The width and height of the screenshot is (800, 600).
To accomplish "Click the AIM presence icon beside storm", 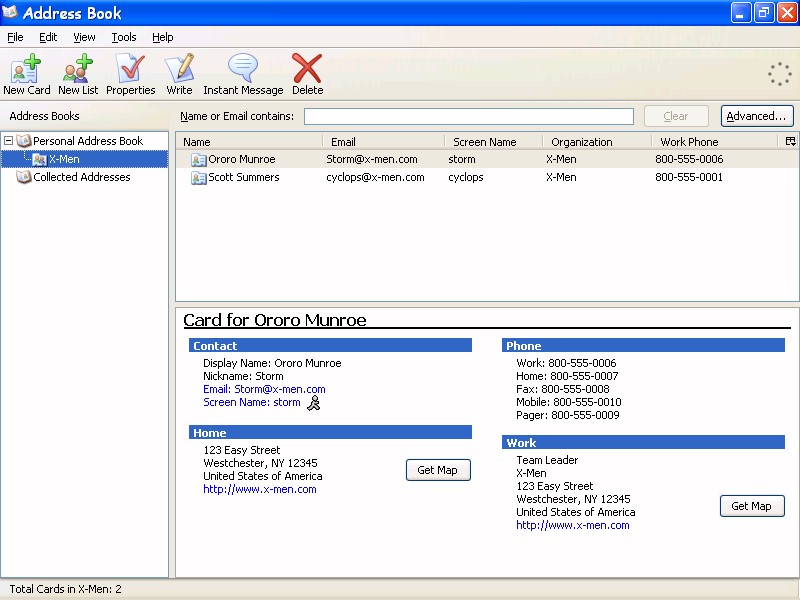I will (313, 403).
